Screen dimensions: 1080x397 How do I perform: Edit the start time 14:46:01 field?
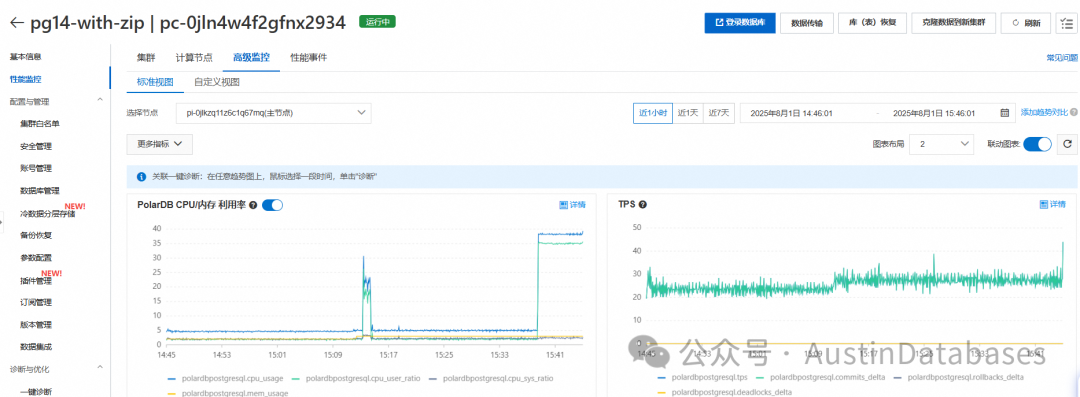tap(791, 113)
